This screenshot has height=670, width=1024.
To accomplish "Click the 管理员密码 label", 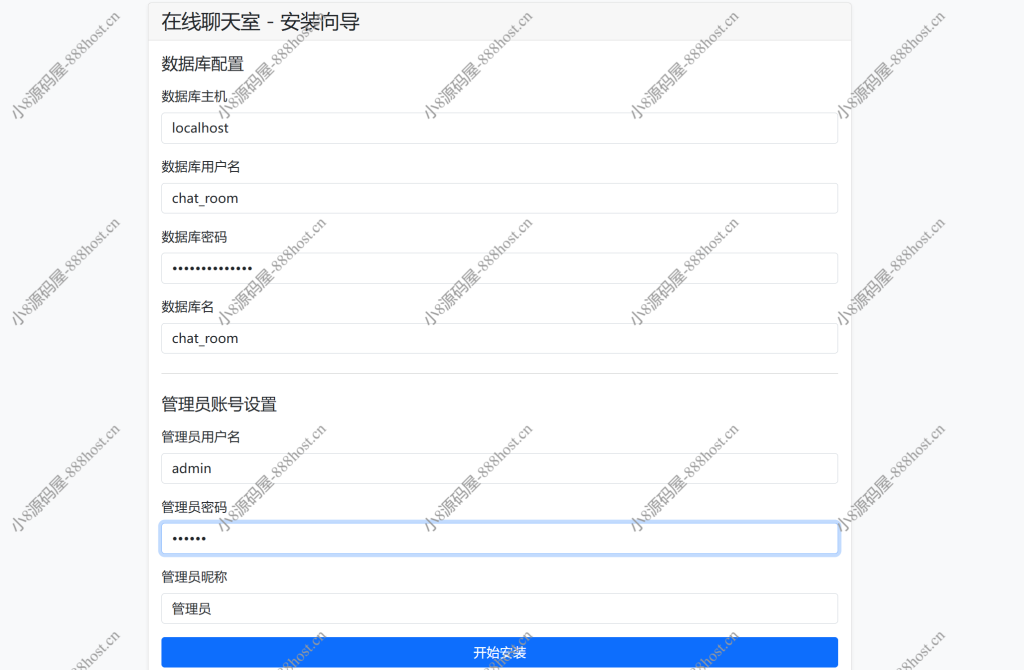I will click(x=194, y=507).
